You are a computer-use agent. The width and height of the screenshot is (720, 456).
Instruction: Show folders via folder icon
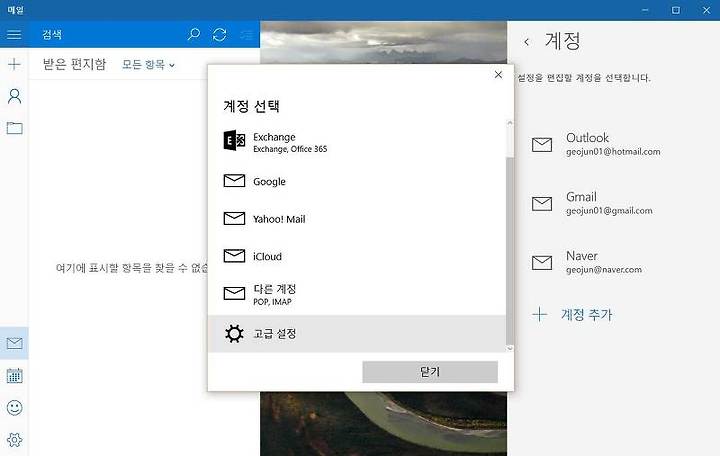point(14,128)
